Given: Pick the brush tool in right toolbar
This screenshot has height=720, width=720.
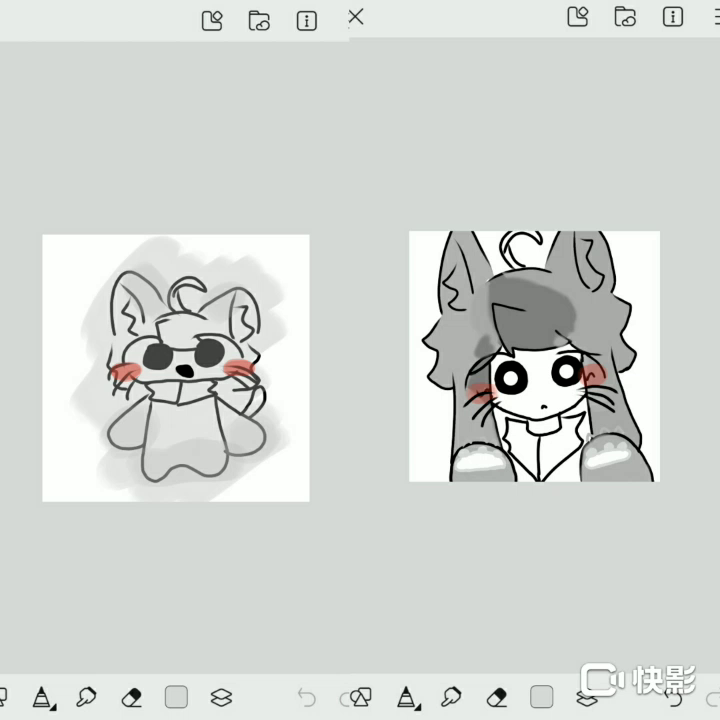Looking at the screenshot, I should pos(451,697).
